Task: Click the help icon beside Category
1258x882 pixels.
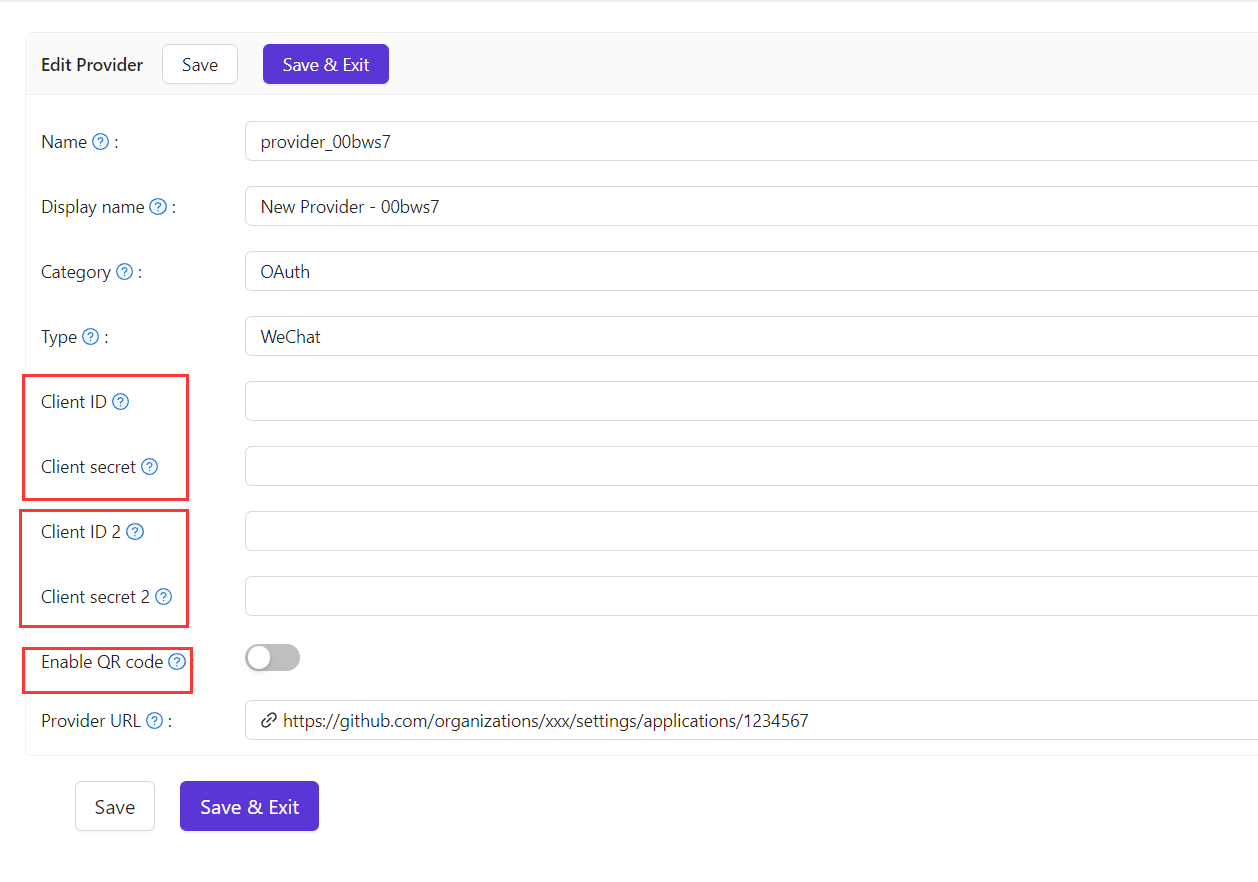Action: (x=124, y=272)
